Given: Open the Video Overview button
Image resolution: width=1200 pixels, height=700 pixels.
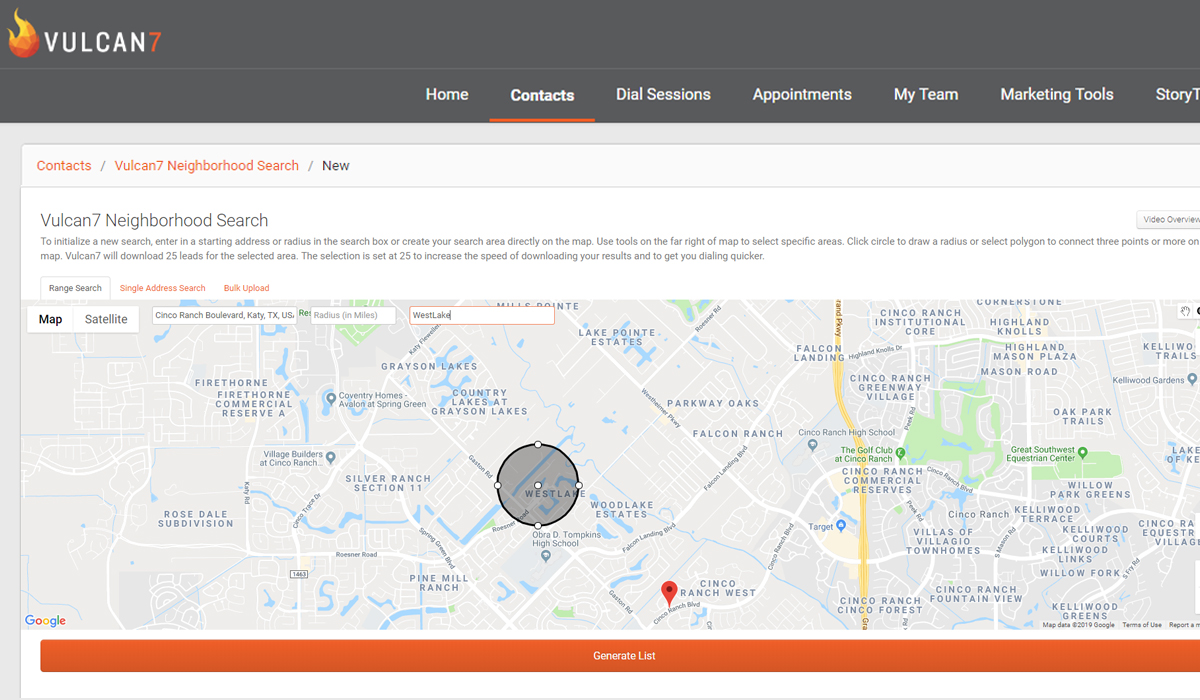Looking at the screenshot, I should (1169, 220).
